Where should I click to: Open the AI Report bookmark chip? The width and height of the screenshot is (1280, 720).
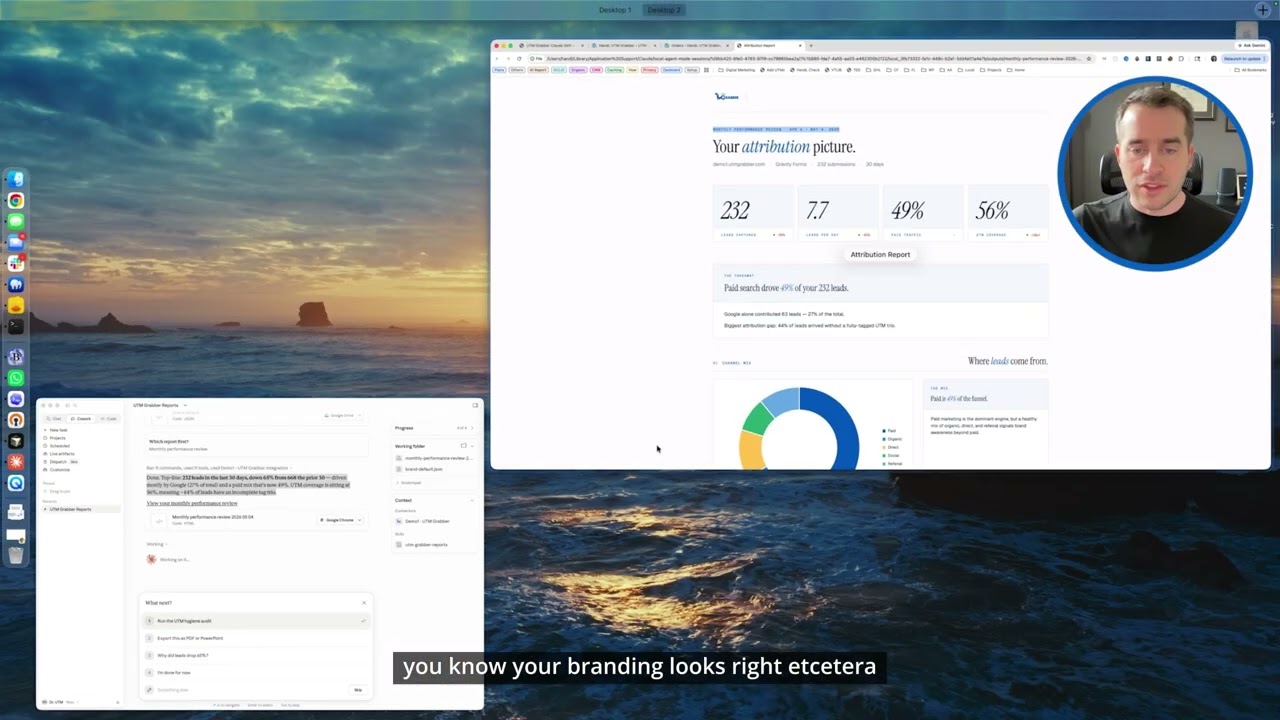pyautogui.click(x=537, y=70)
